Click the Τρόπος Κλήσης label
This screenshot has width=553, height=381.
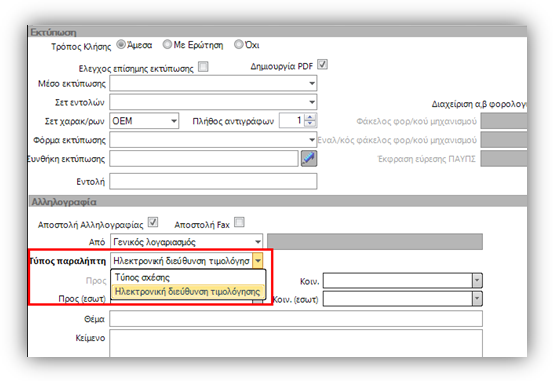(x=81, y=47)
